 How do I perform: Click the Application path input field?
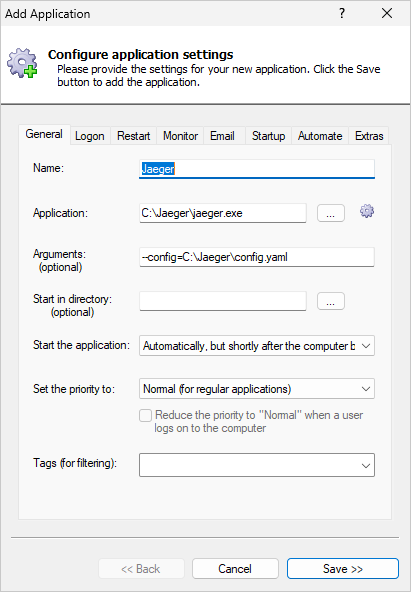click(x=223, y=213)
